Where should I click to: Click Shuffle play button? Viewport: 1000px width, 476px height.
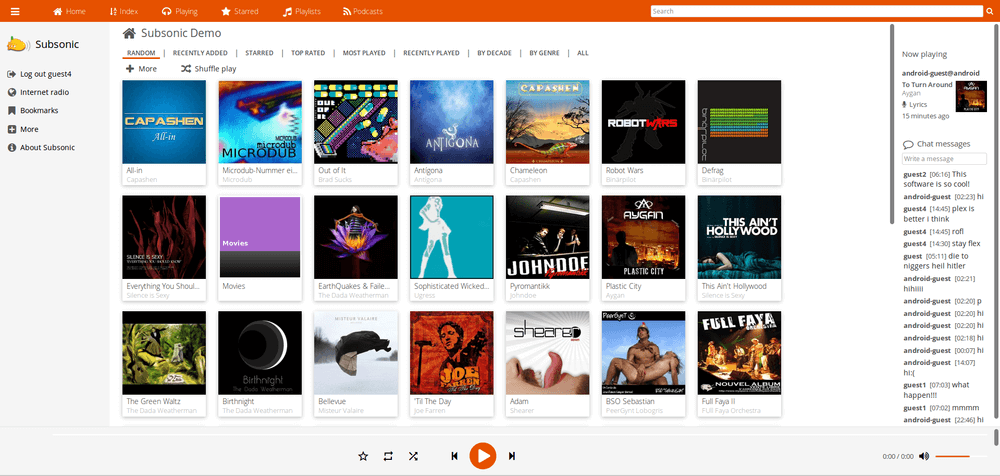click(209, 69)
